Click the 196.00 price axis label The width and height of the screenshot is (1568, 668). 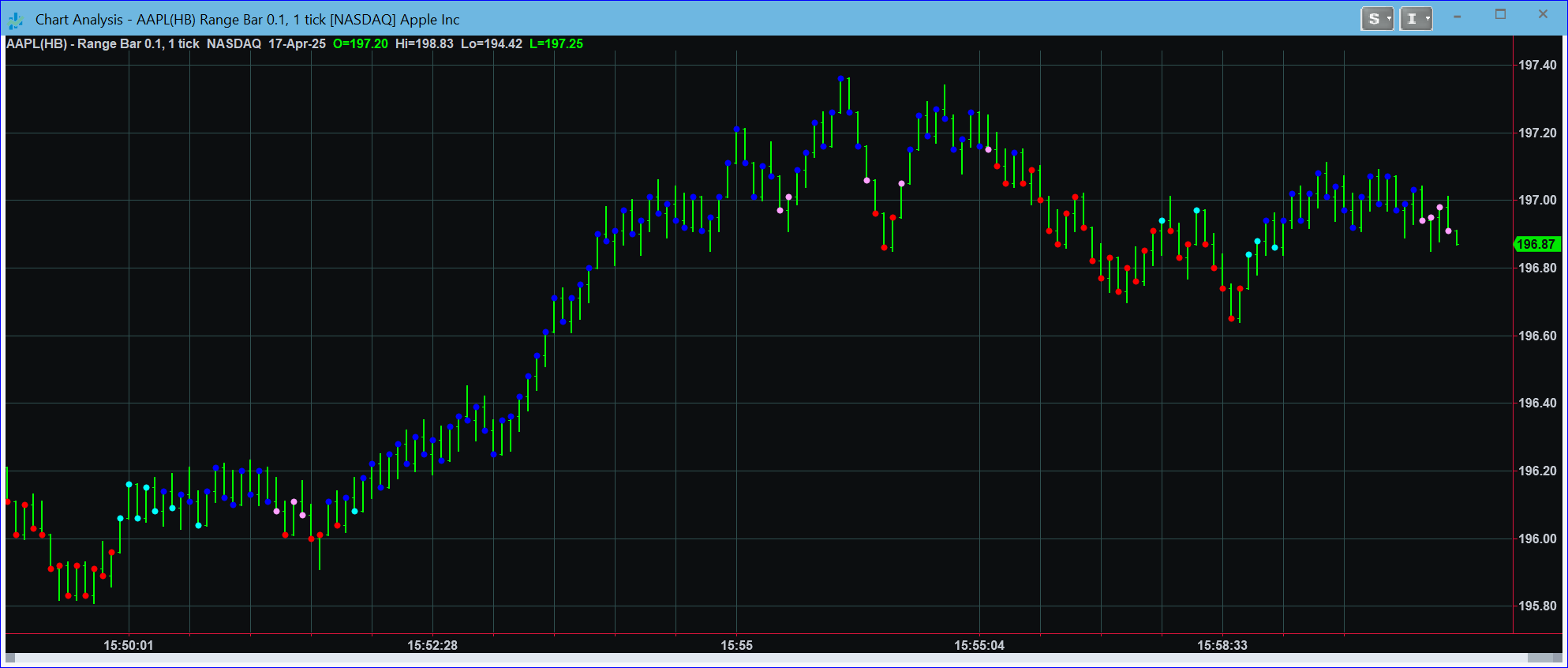point(1537,539)
